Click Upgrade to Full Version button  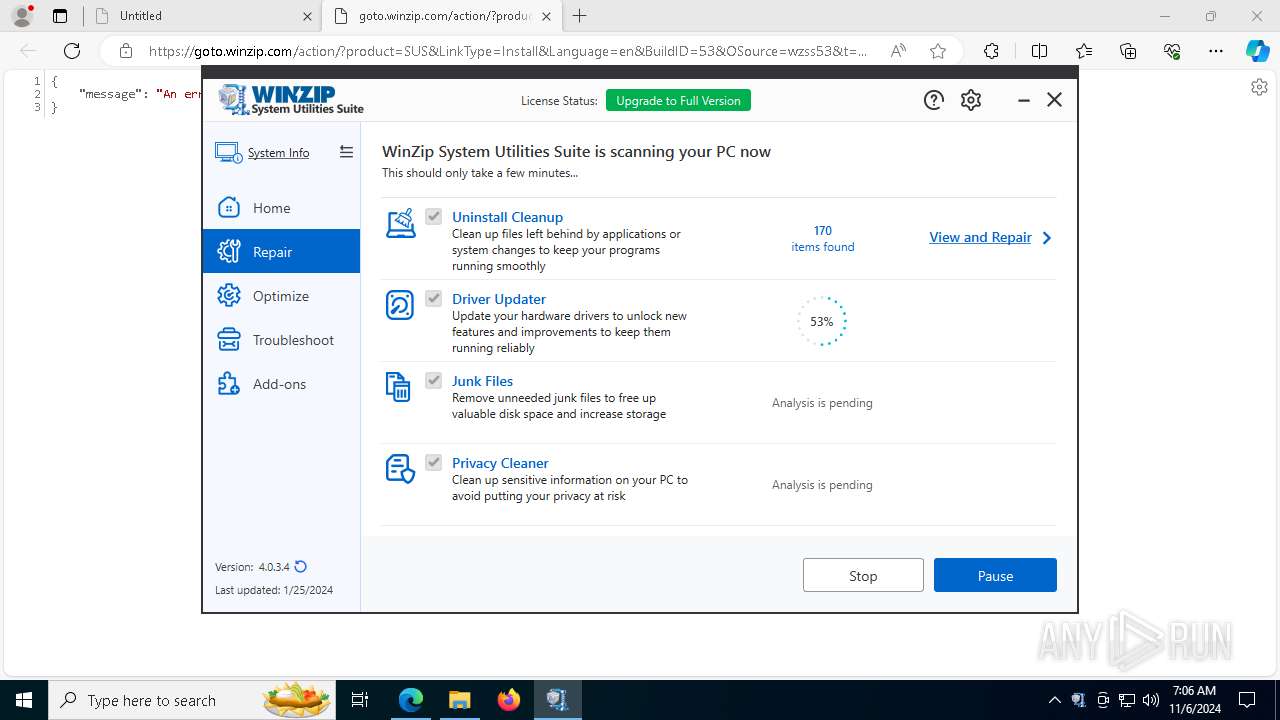pyautogui.click(x=678, y=100)
